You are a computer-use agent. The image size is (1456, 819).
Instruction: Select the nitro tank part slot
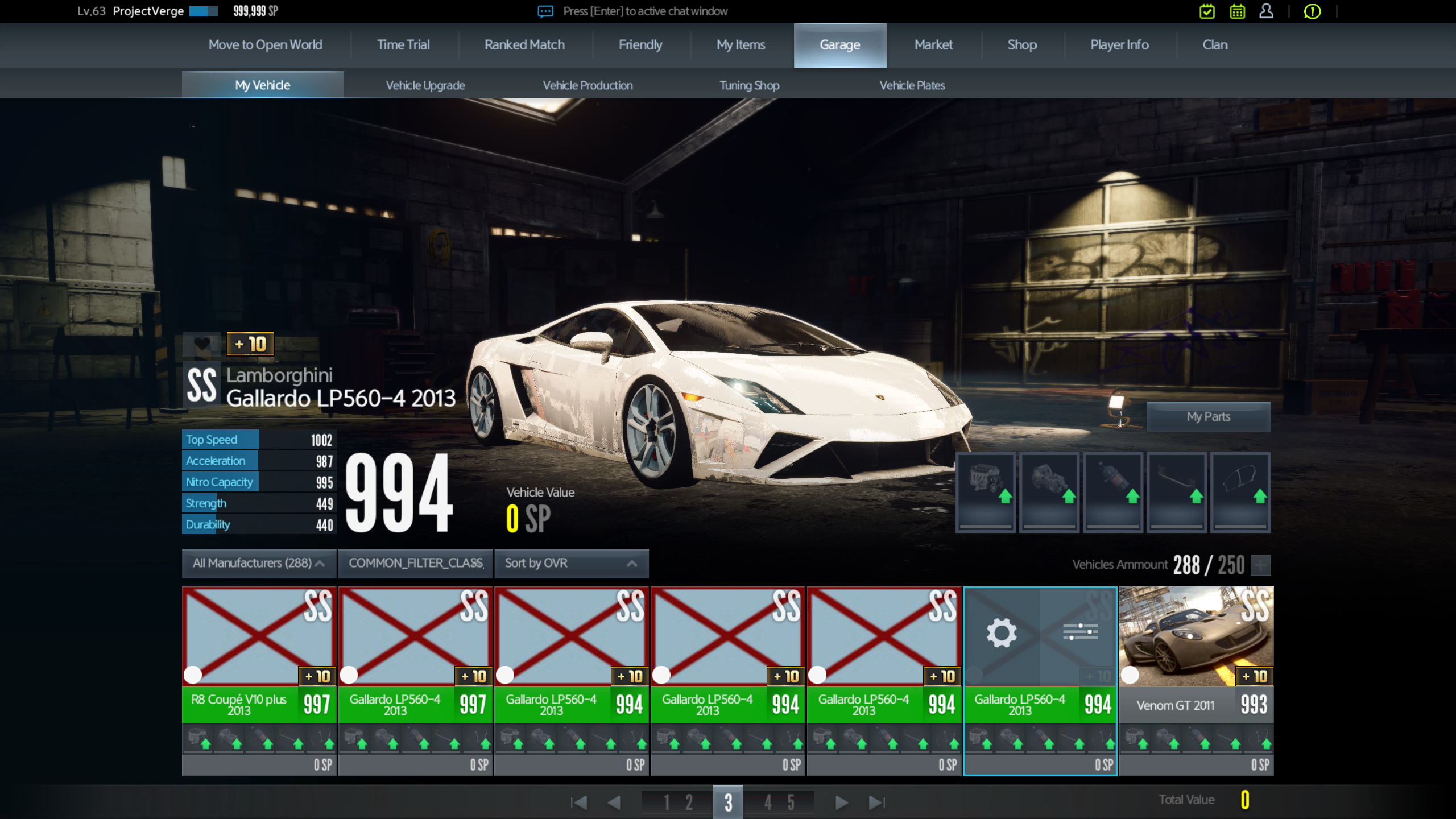(x=1114, y=492)
